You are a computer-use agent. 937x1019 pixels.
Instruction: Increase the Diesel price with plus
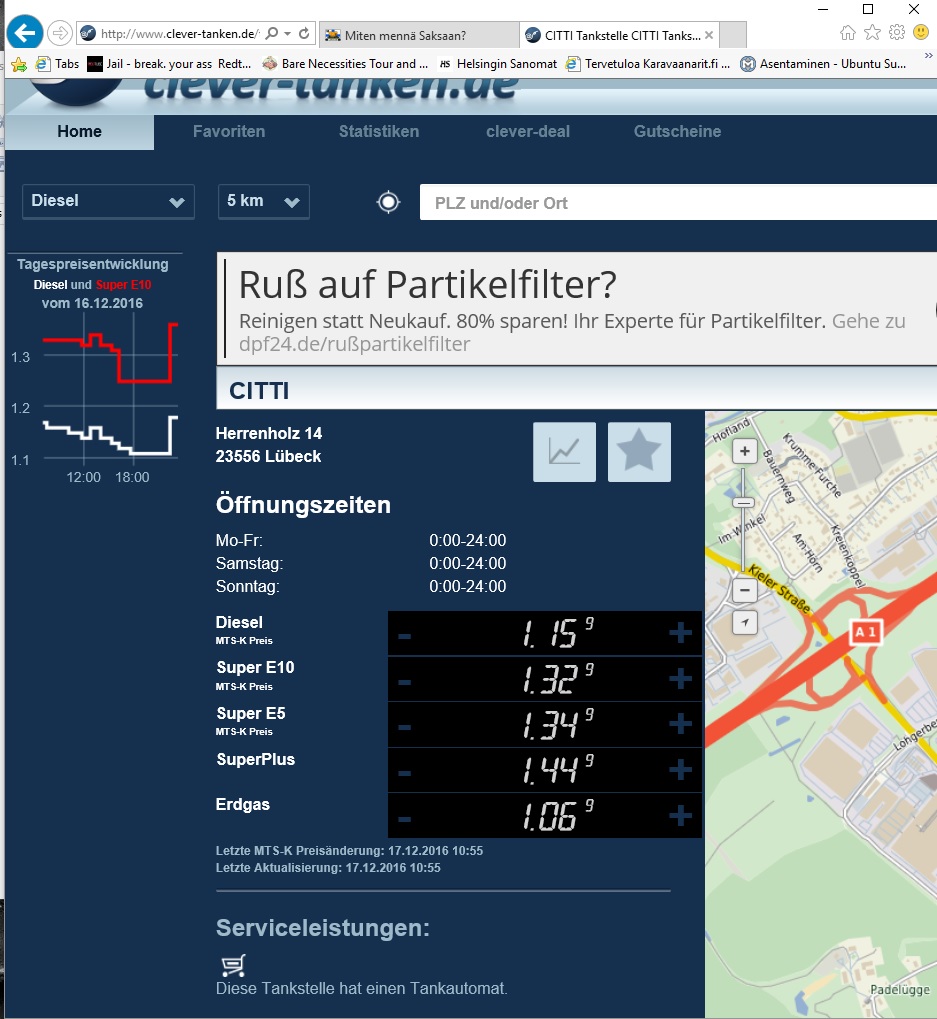click(680, 632)
